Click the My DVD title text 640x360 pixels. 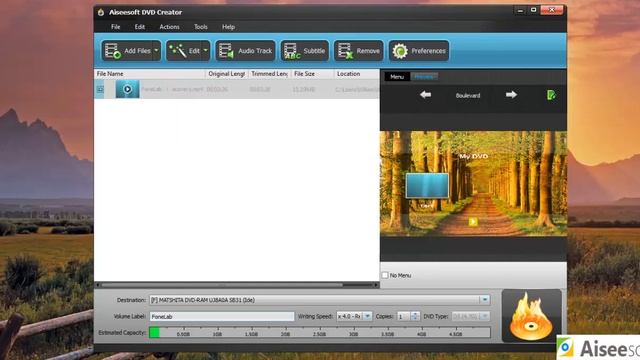pyautogui.click(x=473, y=156)
